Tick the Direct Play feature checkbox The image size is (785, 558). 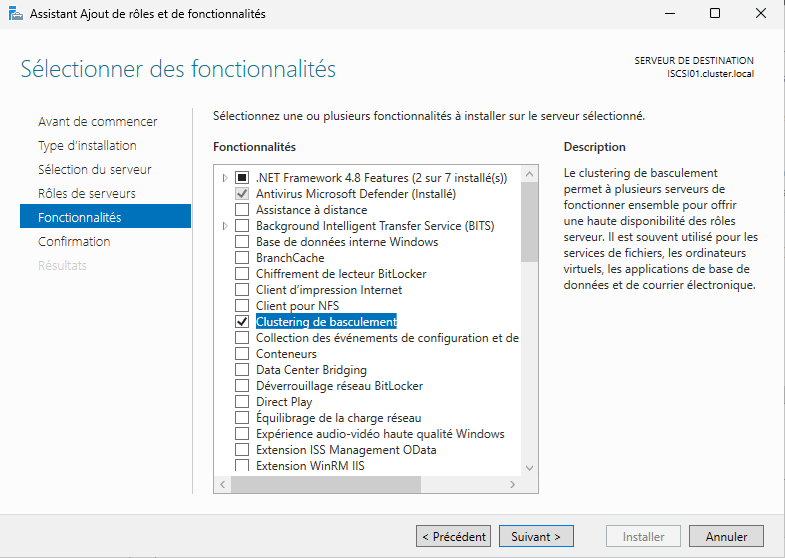241,402
